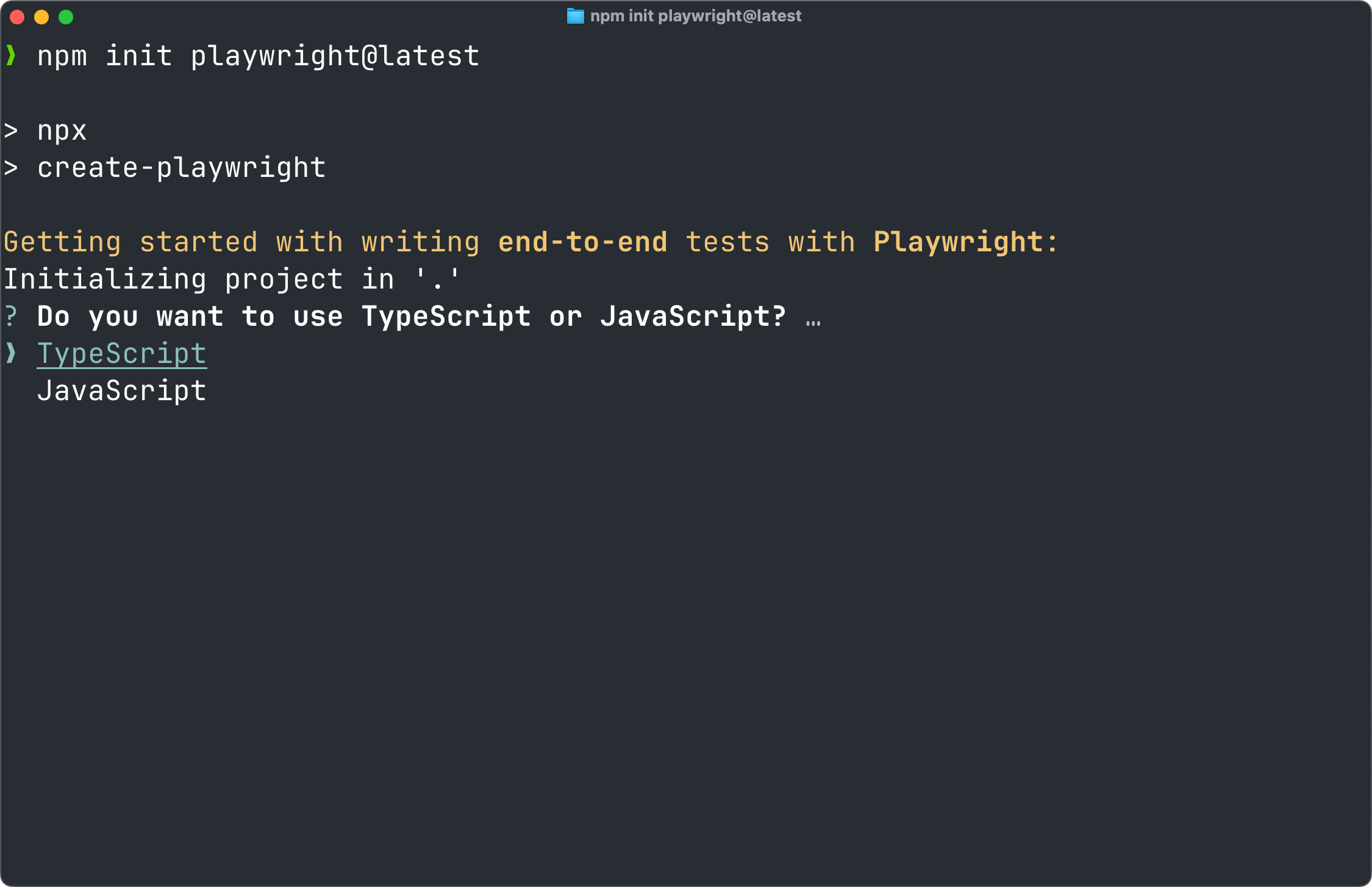Click the bold 'end-to-end' text
The image size is (1372, 887).
point(583,242)
